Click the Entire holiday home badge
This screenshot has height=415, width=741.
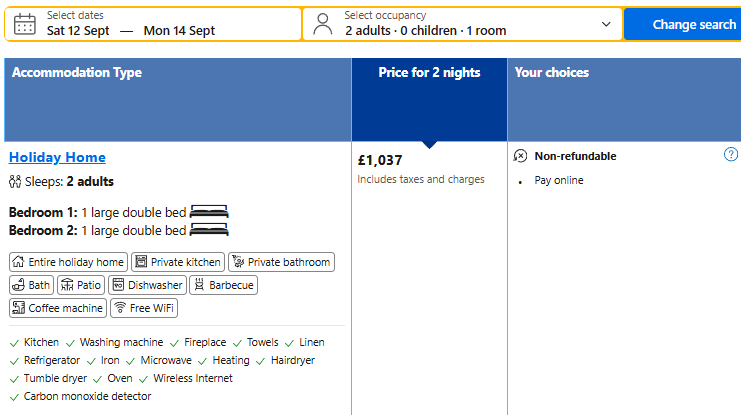point(69,262)
